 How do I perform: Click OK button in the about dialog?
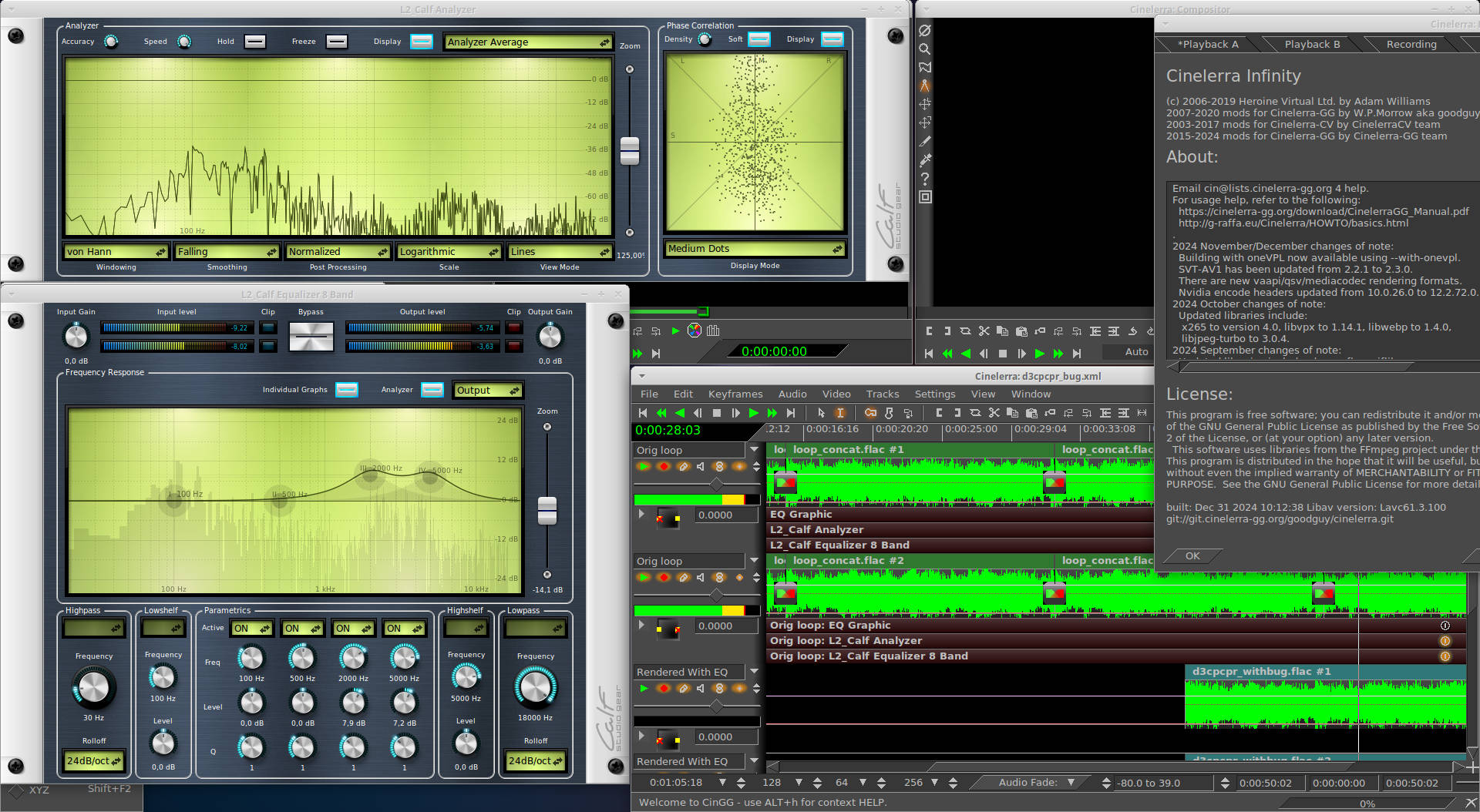point(1192,555)
